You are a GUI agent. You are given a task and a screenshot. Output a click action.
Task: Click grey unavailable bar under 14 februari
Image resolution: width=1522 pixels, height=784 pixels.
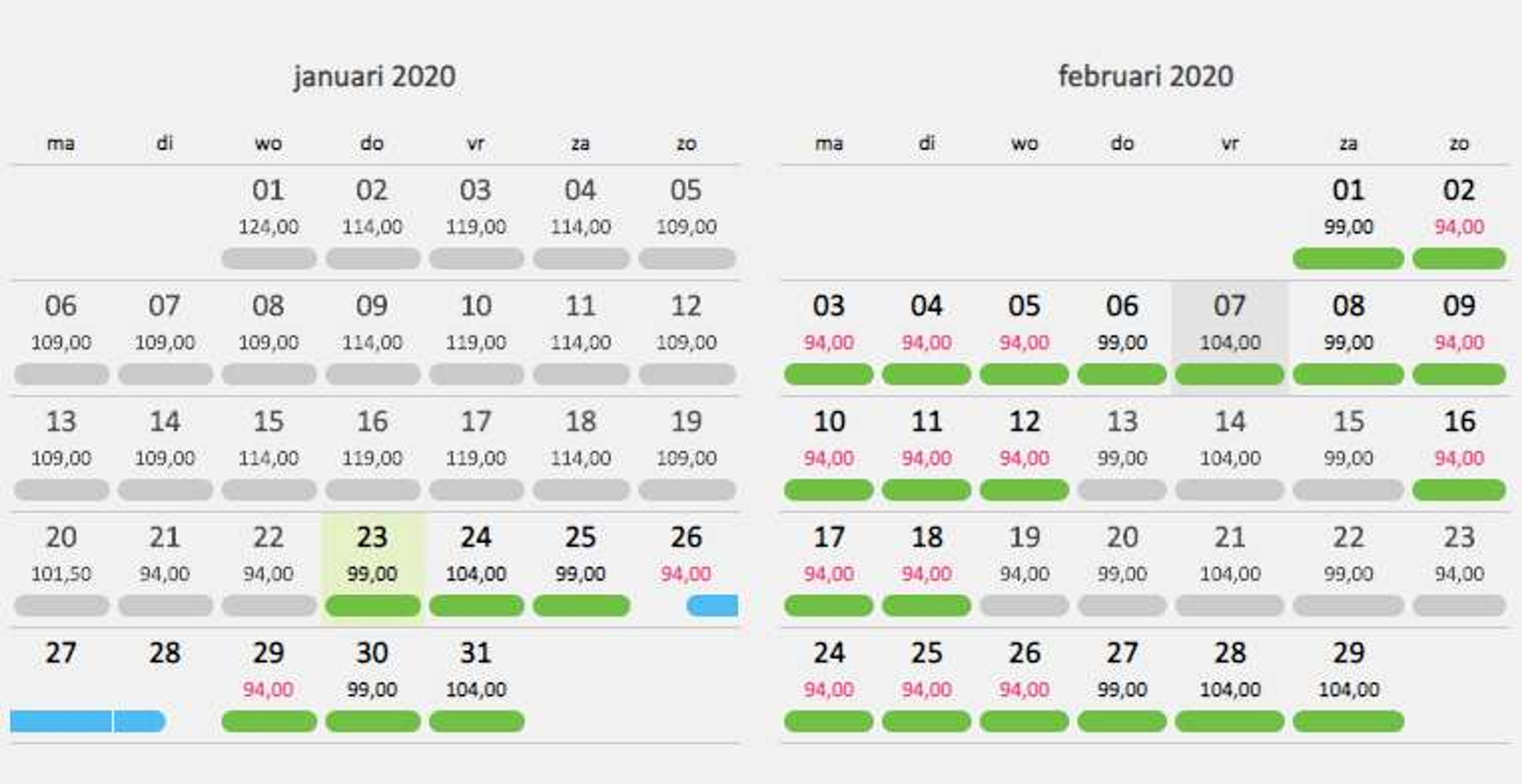click(x=1229, y=490)
